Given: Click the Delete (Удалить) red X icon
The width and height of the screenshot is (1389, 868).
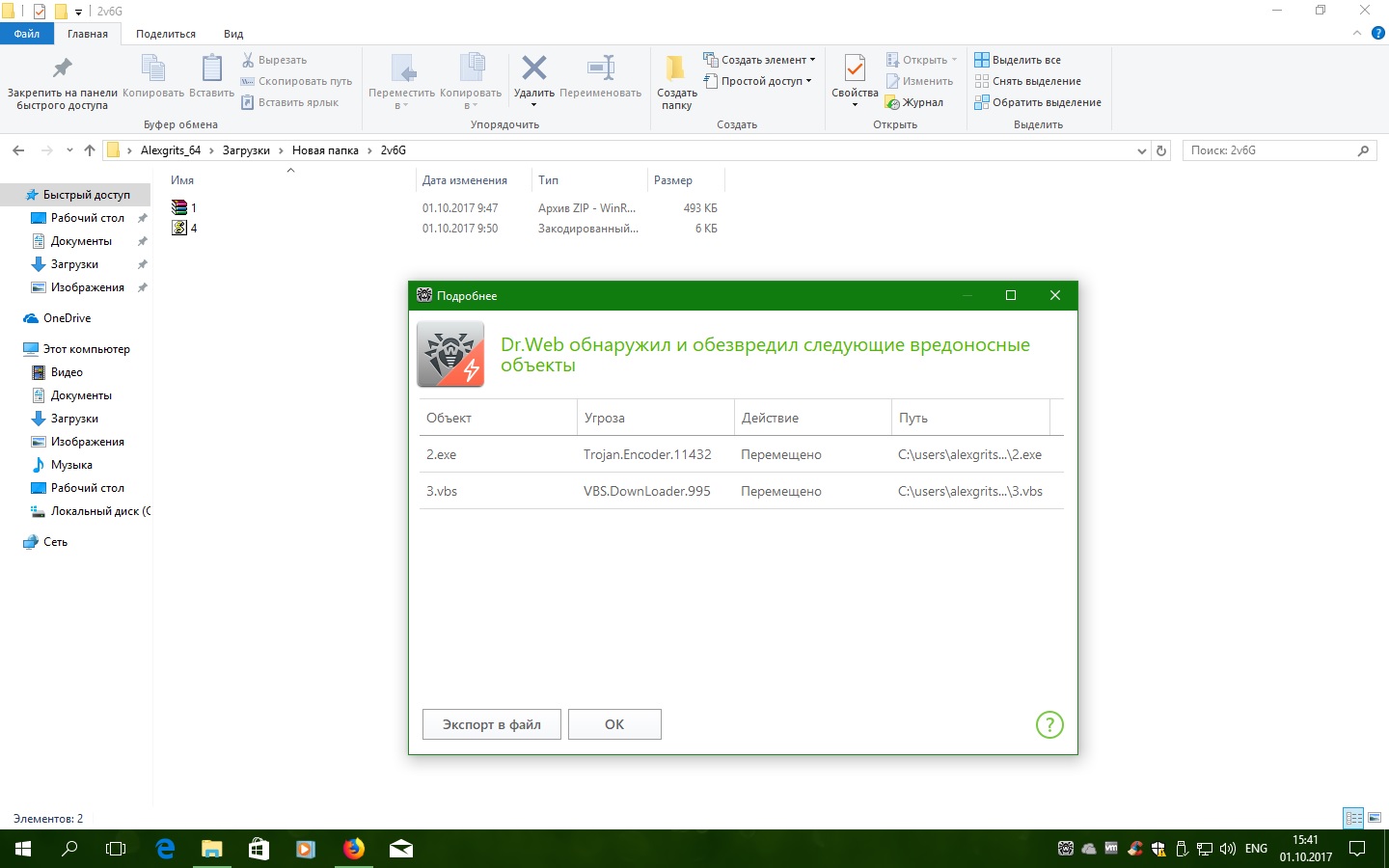Looking at the screenshot, I should pyautogui.click(x=533, y=68).
